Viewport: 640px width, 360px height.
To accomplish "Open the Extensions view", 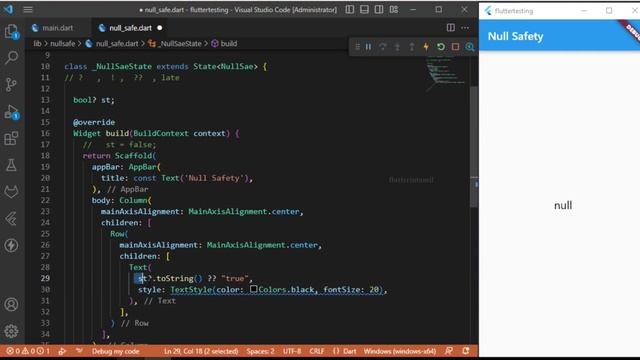I will [x=11, y=138].
